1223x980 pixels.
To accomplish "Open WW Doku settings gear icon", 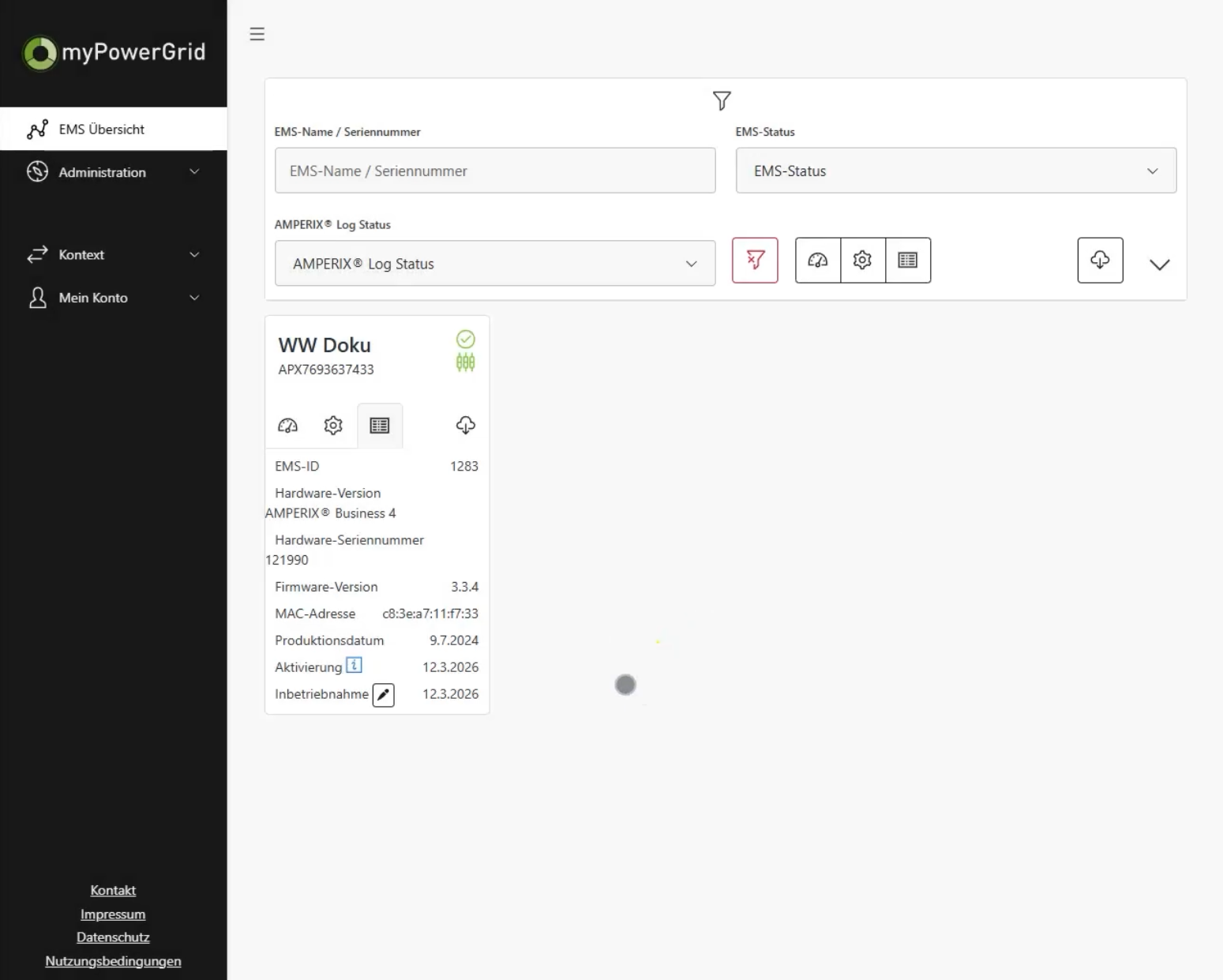I will click(x=333, y=426).
